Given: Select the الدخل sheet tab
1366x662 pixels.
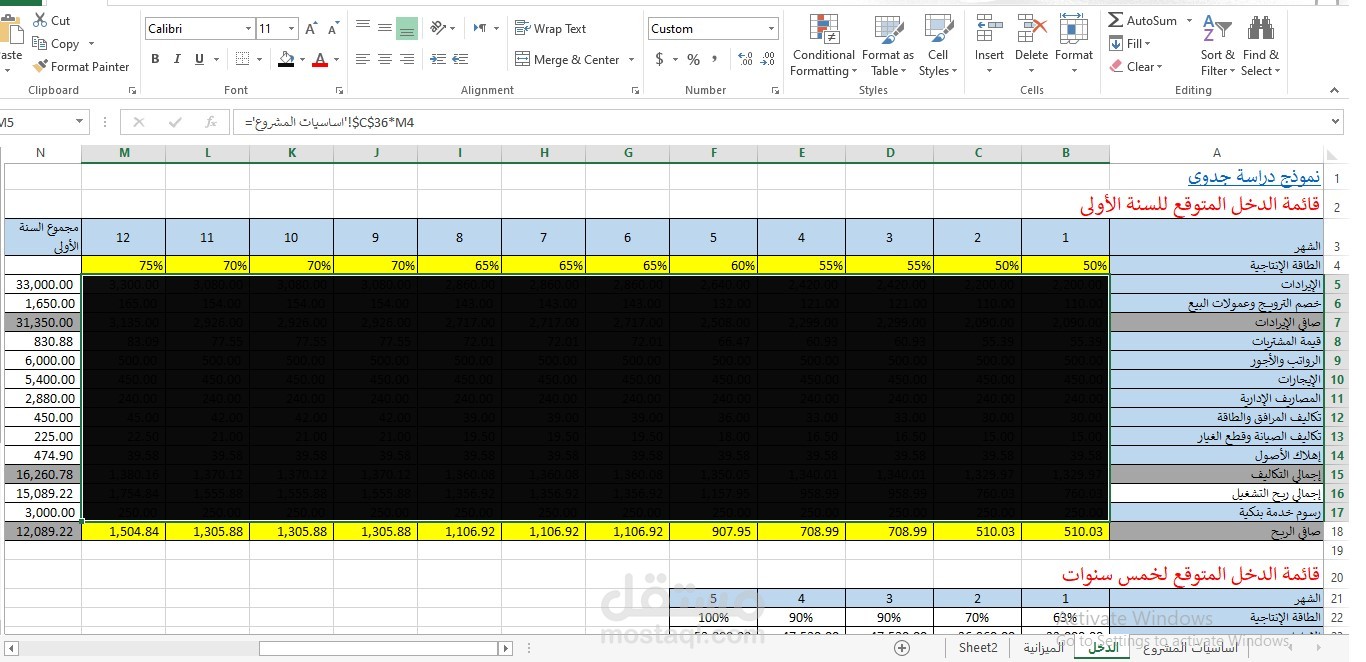Looking at the screenshot, I should (x=1103, y=647).
